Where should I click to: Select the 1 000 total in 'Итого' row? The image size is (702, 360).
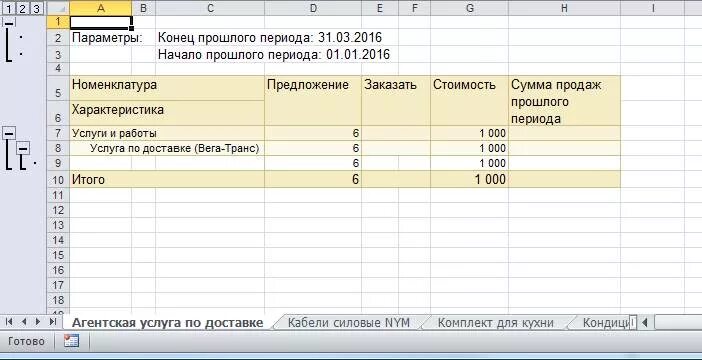pyautogui.click(x=470, y=180)
